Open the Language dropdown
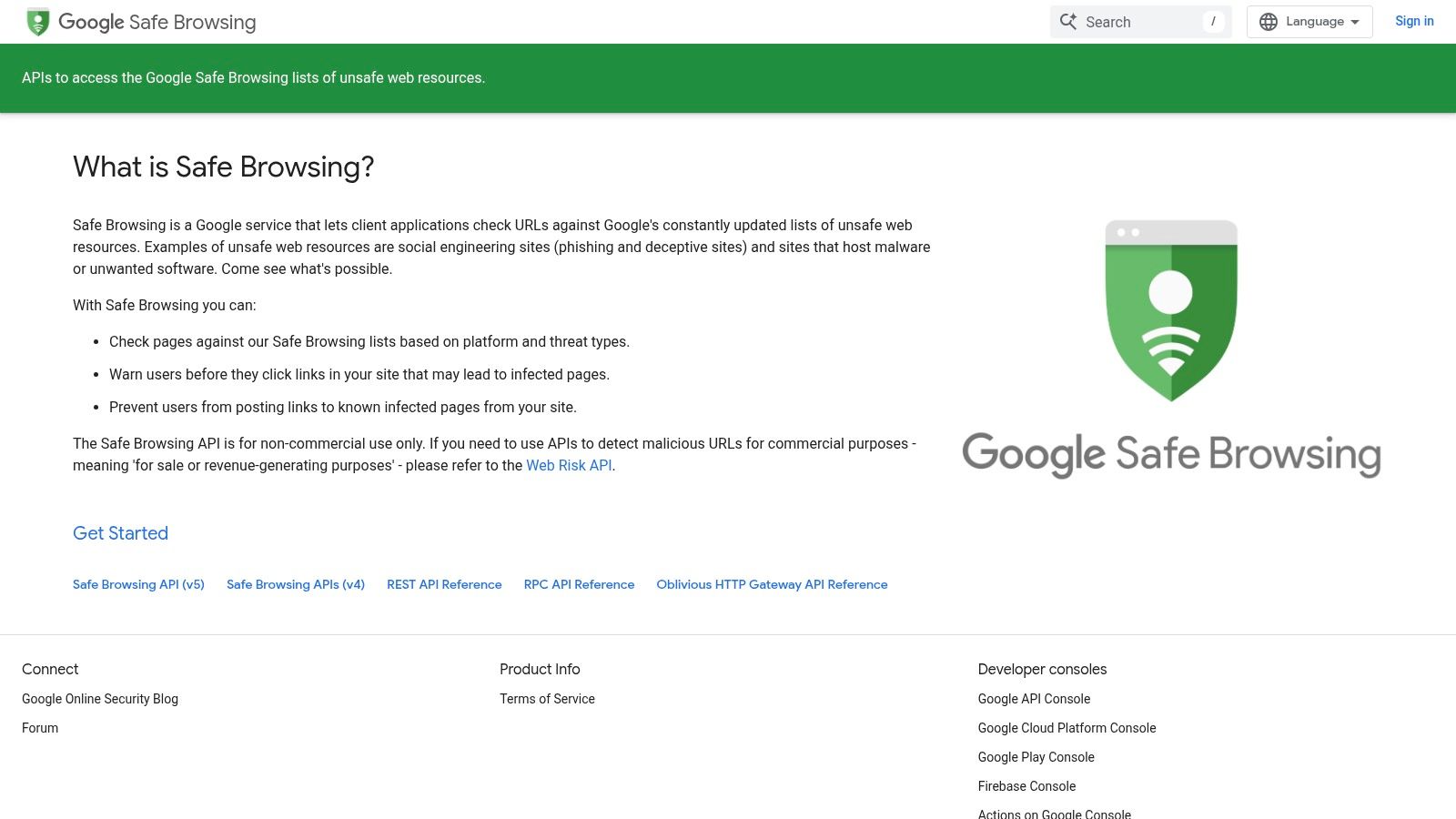Image resolution: width=1456 pixels, height=819 pixels. click(x=1309, y=22)
